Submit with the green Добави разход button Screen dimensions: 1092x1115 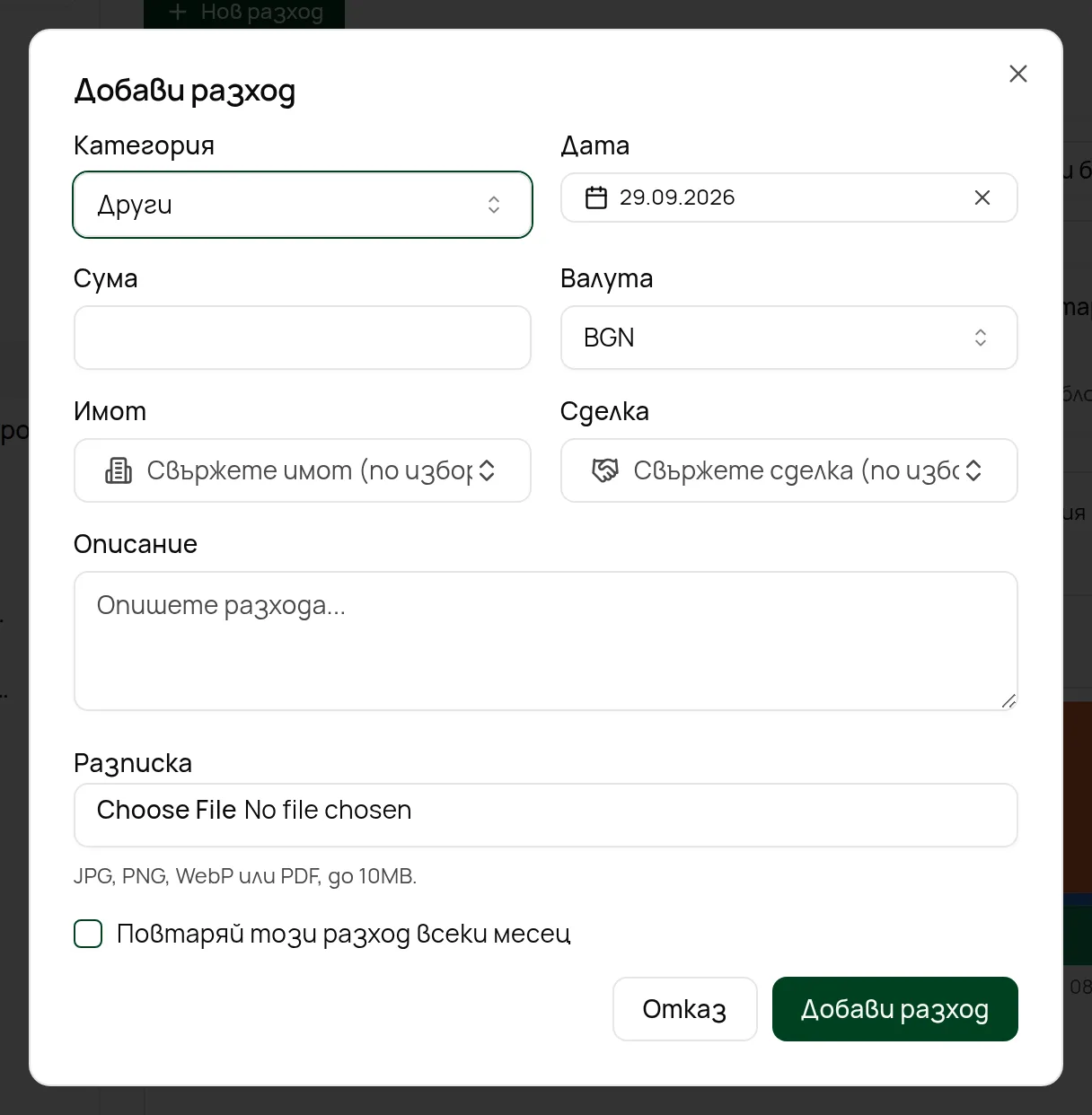pyautogui.click(x=895, y=1009)
